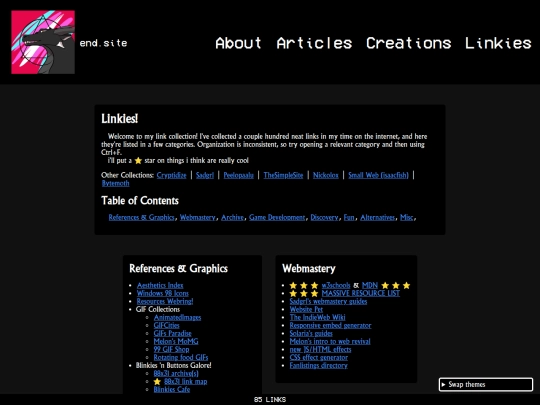Viewport: 540px width, 405px height.
Task: Open Melon's intro to web revival
Action: [330, 341]
